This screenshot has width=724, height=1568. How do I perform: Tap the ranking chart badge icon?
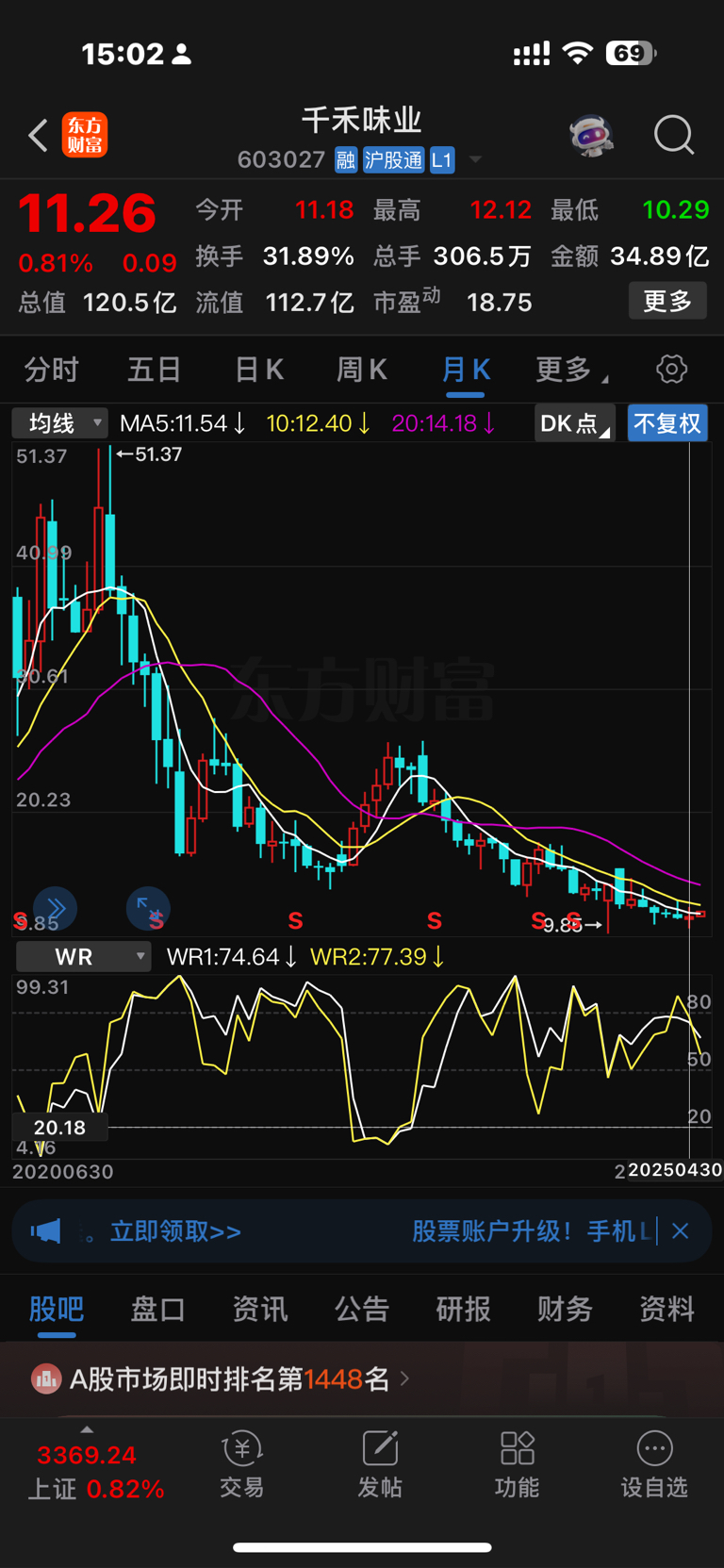(45, 1379)
